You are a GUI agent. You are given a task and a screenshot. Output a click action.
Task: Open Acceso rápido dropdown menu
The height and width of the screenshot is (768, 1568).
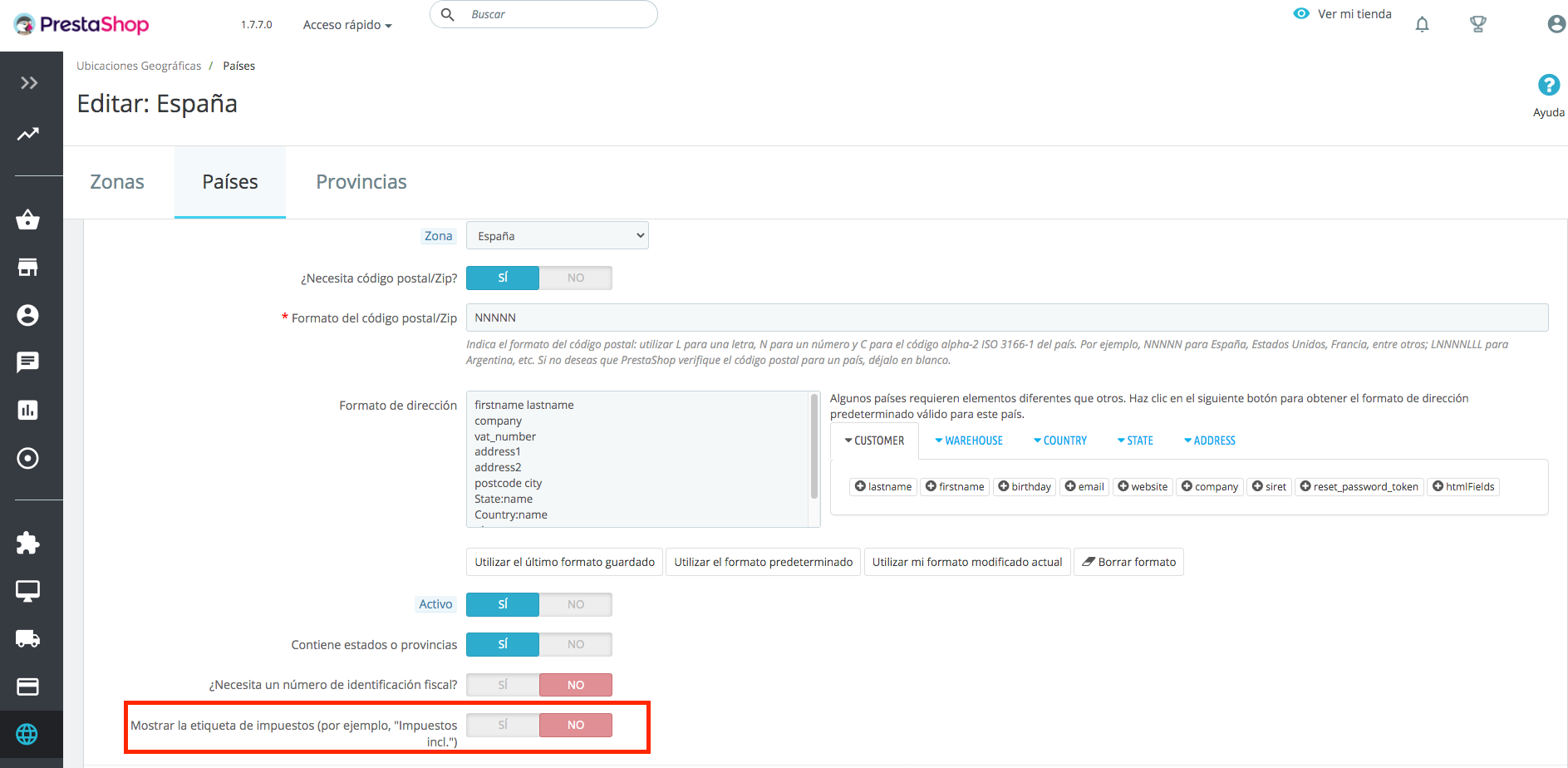tap(347, 25)
